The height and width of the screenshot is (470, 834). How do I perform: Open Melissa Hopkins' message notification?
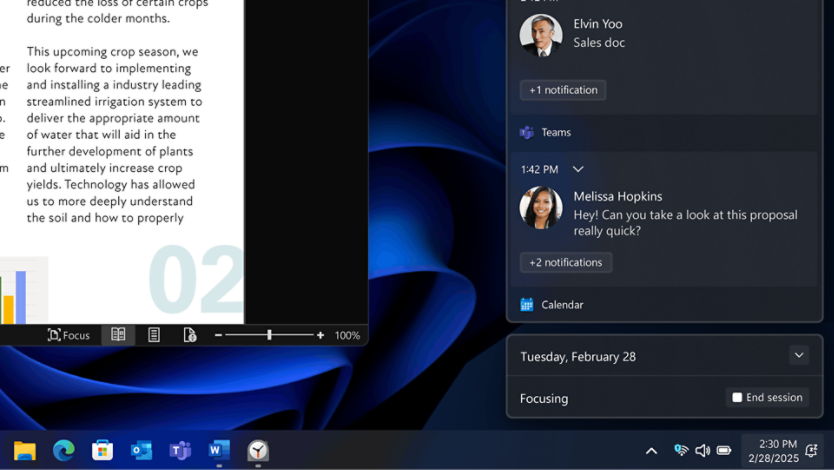click(x=663, y=219)
